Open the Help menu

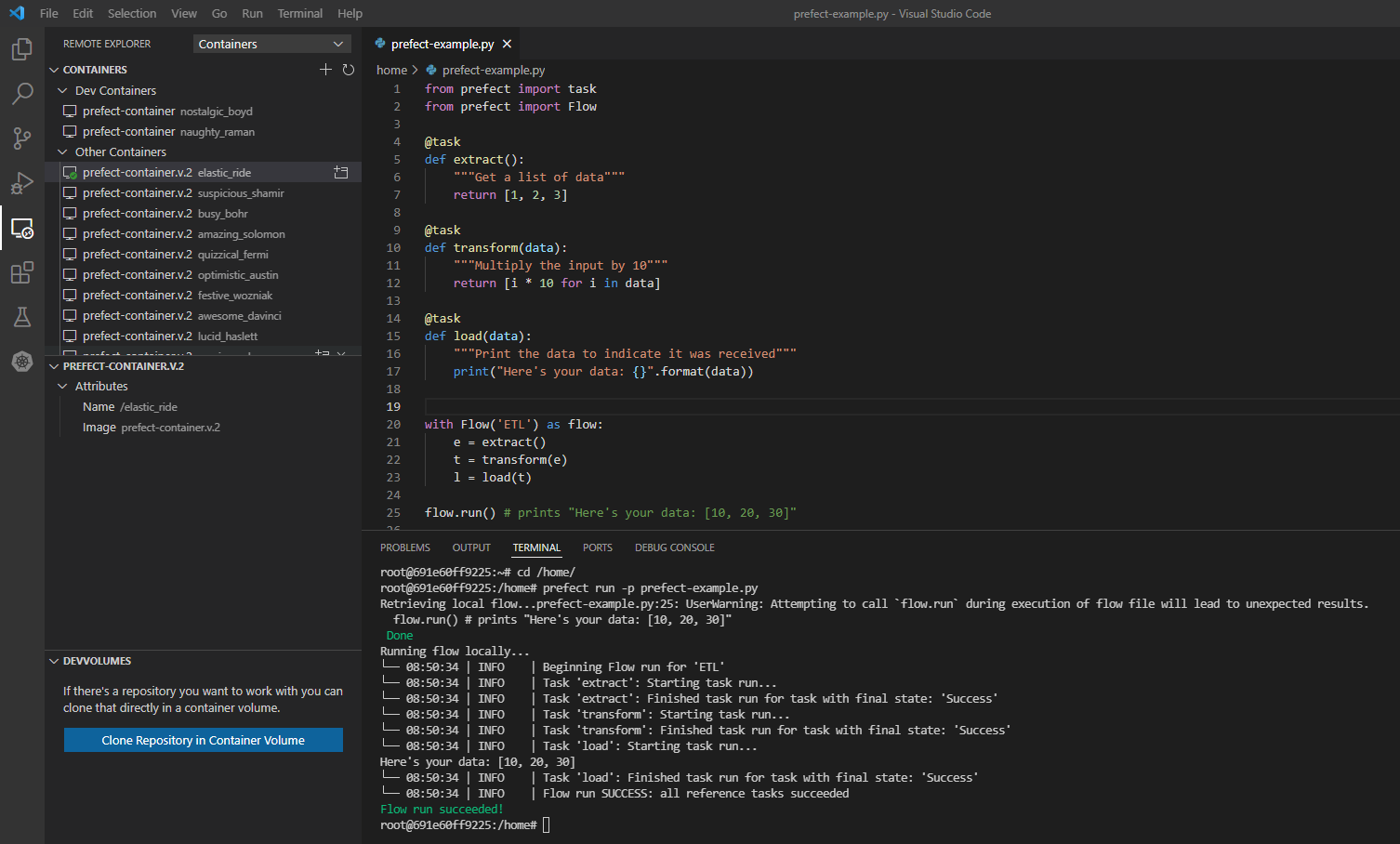pyautogui.click(x=350, y=13)
